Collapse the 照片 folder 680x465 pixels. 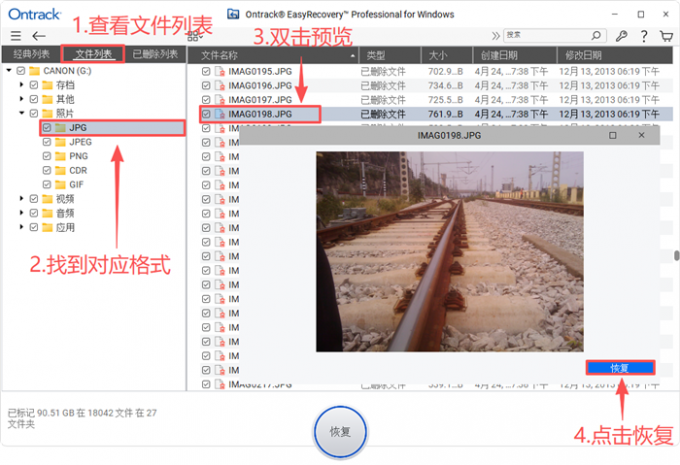tap(21, 114)
